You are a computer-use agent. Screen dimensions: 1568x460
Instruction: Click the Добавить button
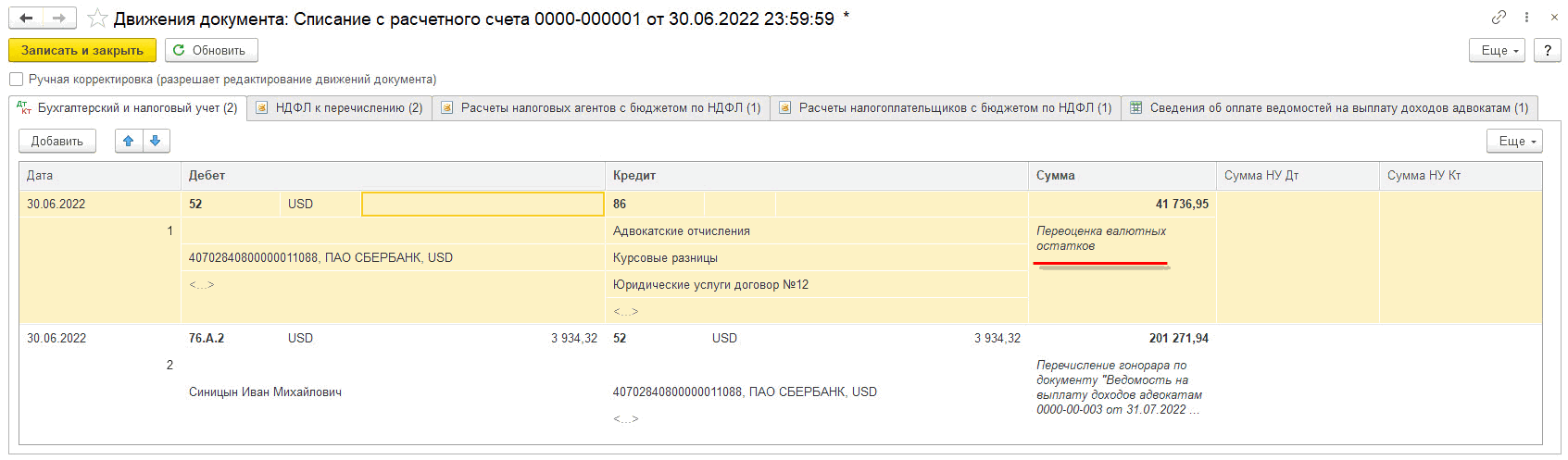coord(57,141)
